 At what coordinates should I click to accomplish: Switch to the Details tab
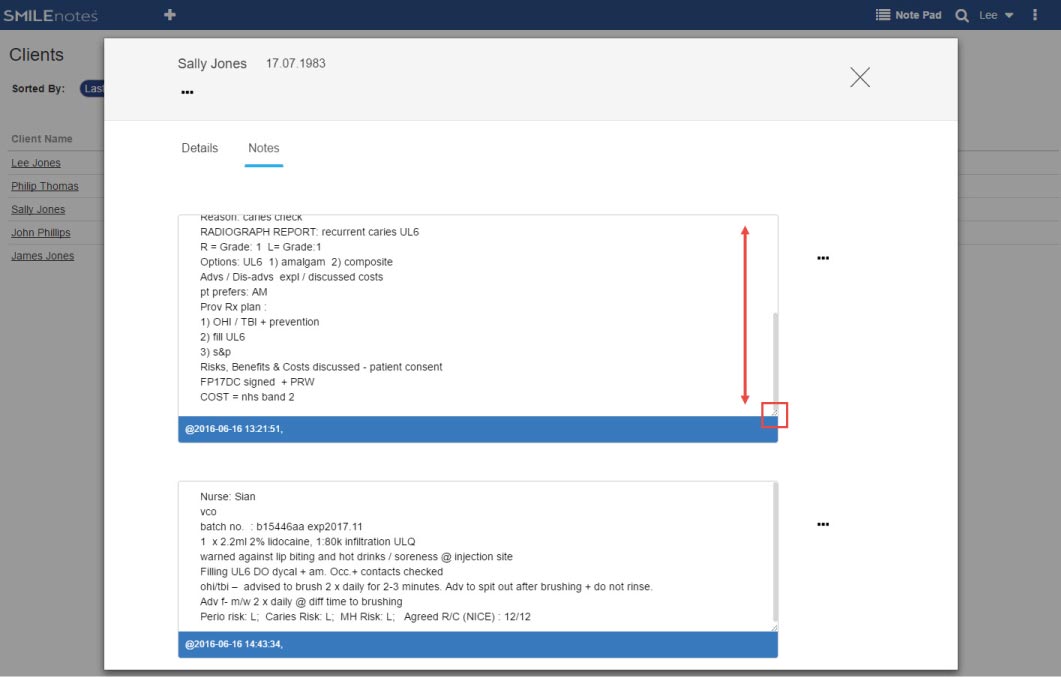(199, 148)
